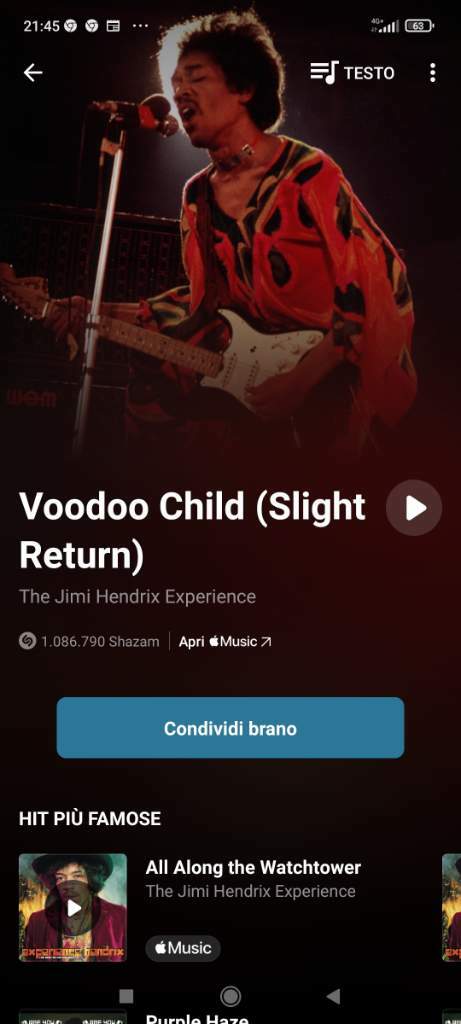Screen dimensions: 461x1024
Task: Go back with the arrow icon
Action: (33, 72)
